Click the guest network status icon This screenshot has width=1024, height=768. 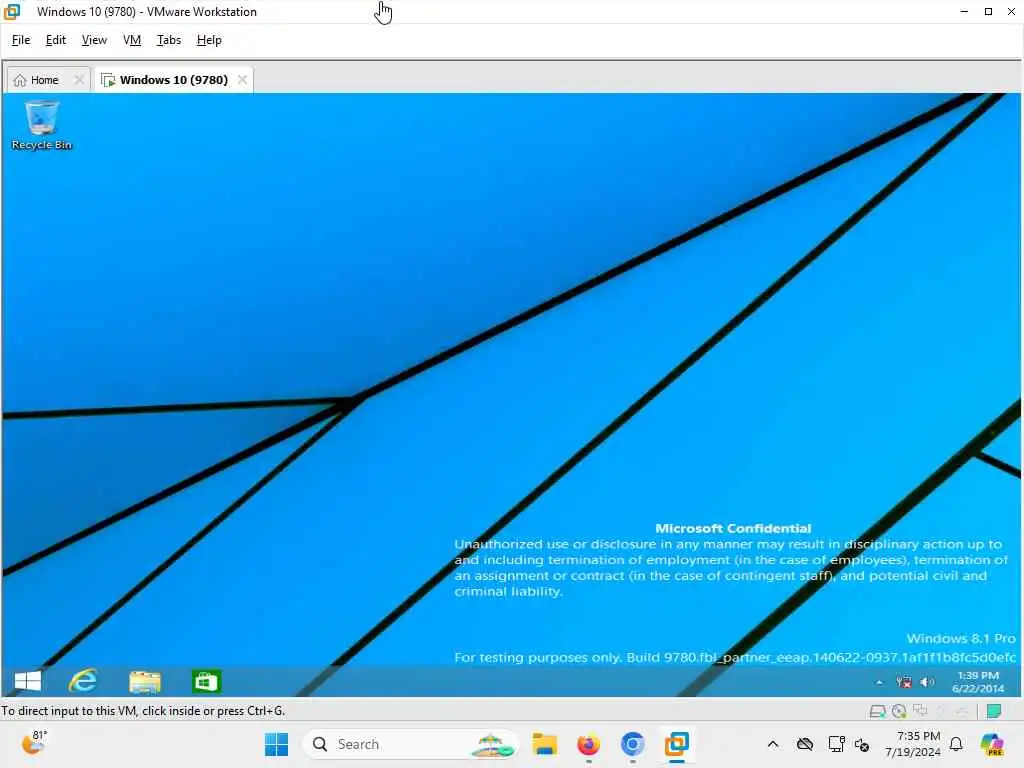(904, 682)
